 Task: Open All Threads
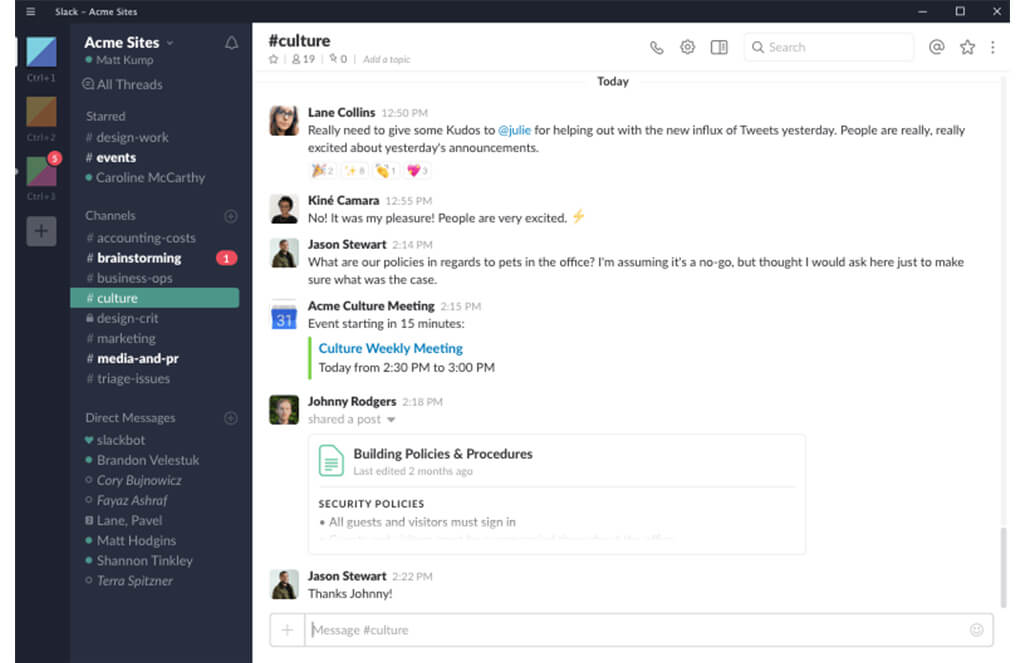pyautogui.click(x=122, y=84)
